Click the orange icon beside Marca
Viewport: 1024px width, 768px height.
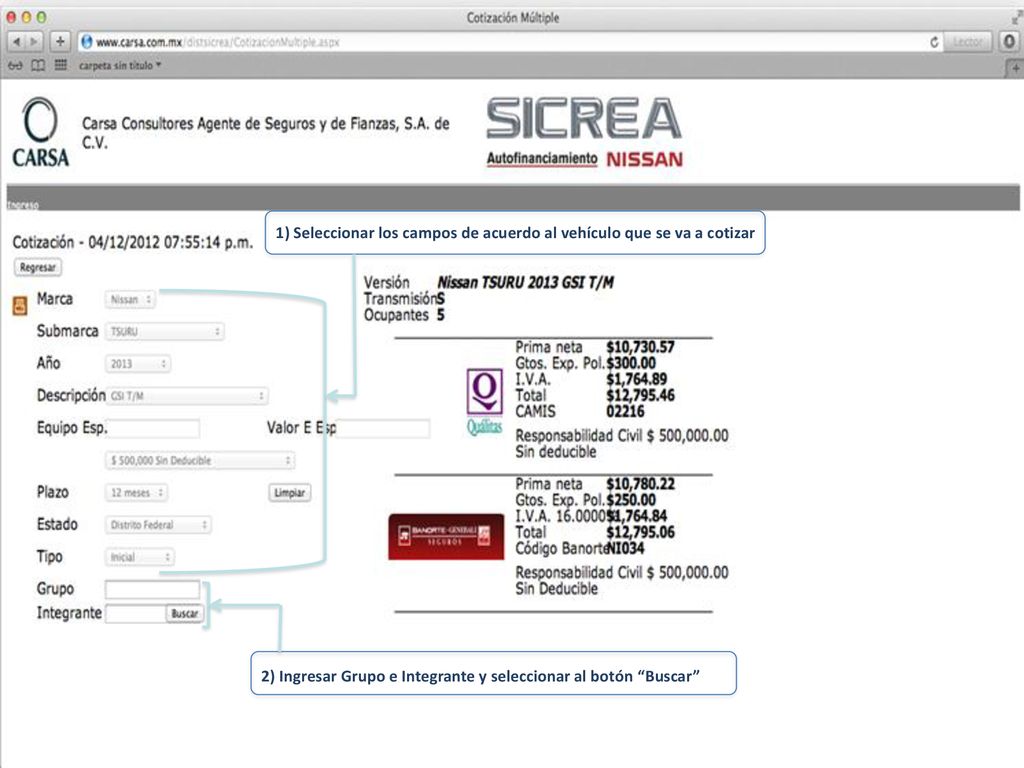20,305
